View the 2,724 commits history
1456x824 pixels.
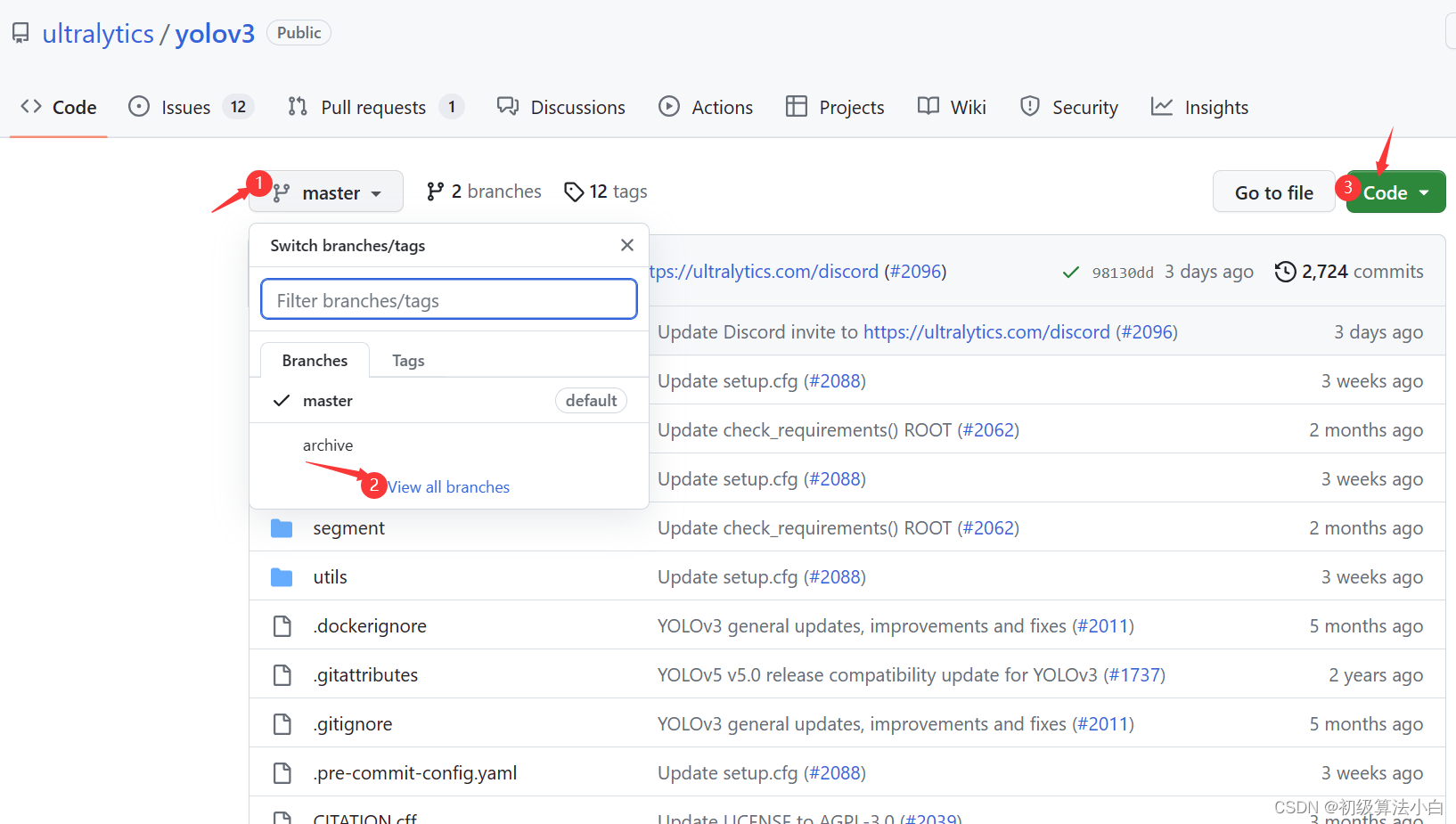pyautogui.click(x=1349, y=272)
